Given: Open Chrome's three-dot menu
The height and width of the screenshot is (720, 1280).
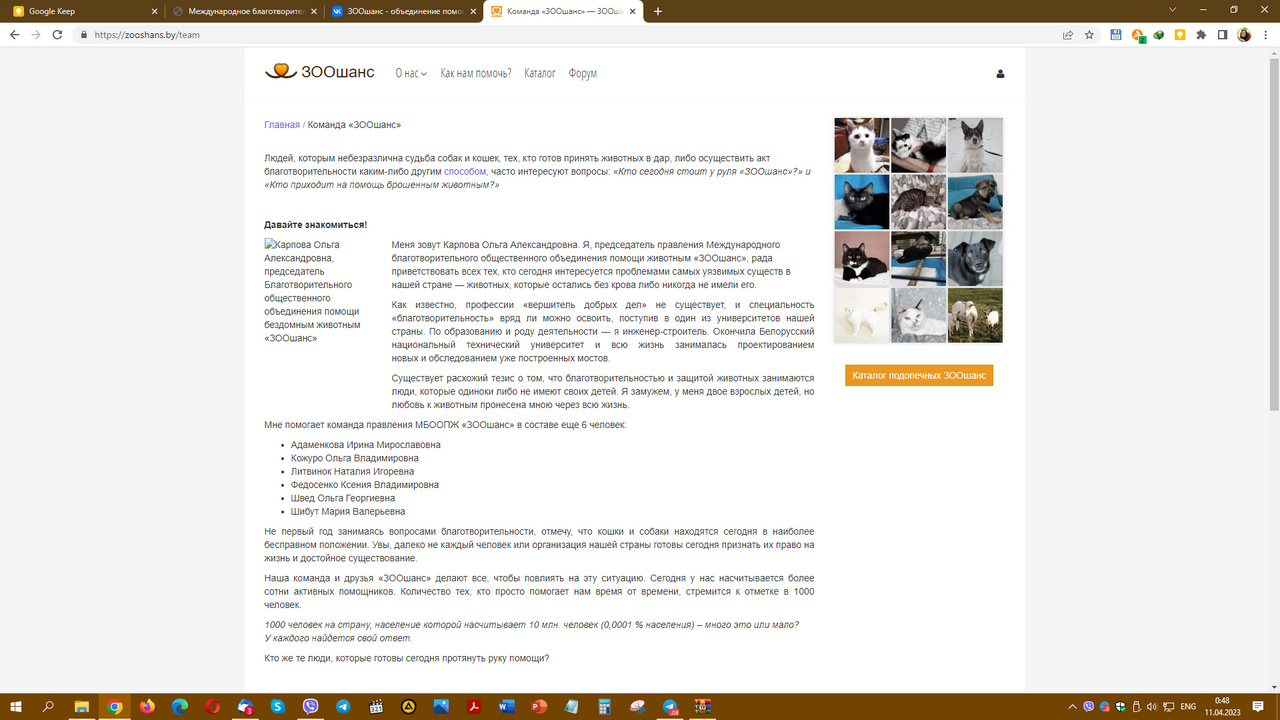Looking at the screenshot, I should (1265, 34).
